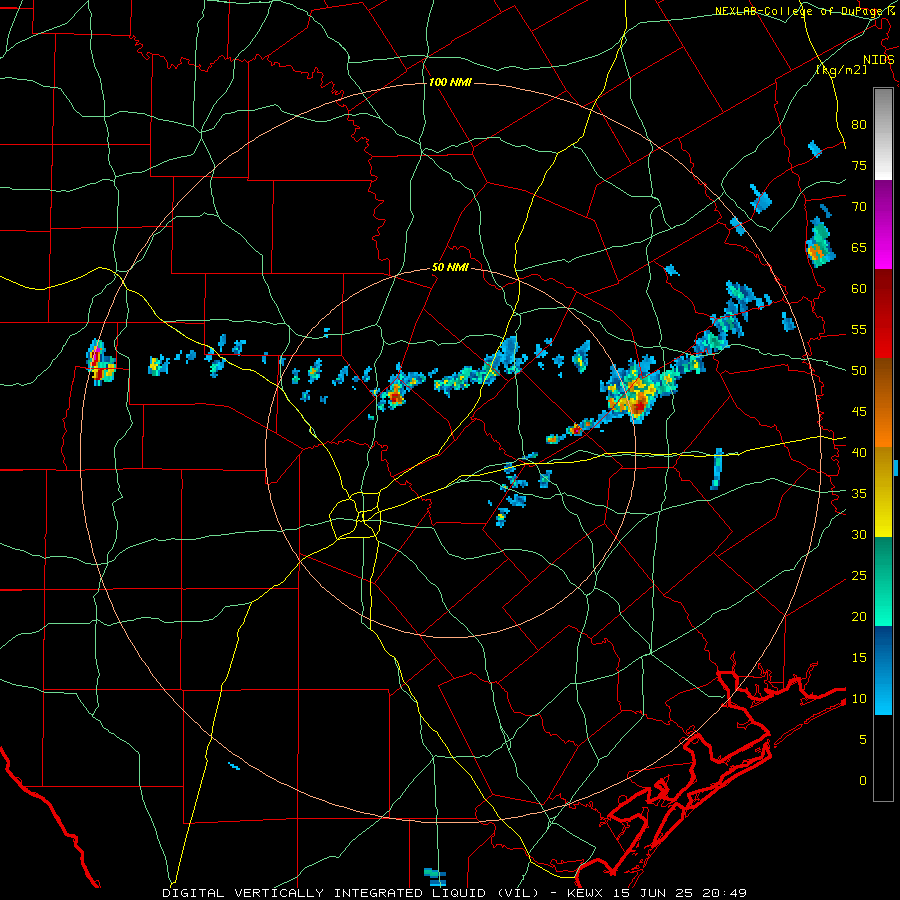Click the 10 value on the color scale
Image resolution: width=900 pixels, height=900 pixels.
(x=859, y=699)
